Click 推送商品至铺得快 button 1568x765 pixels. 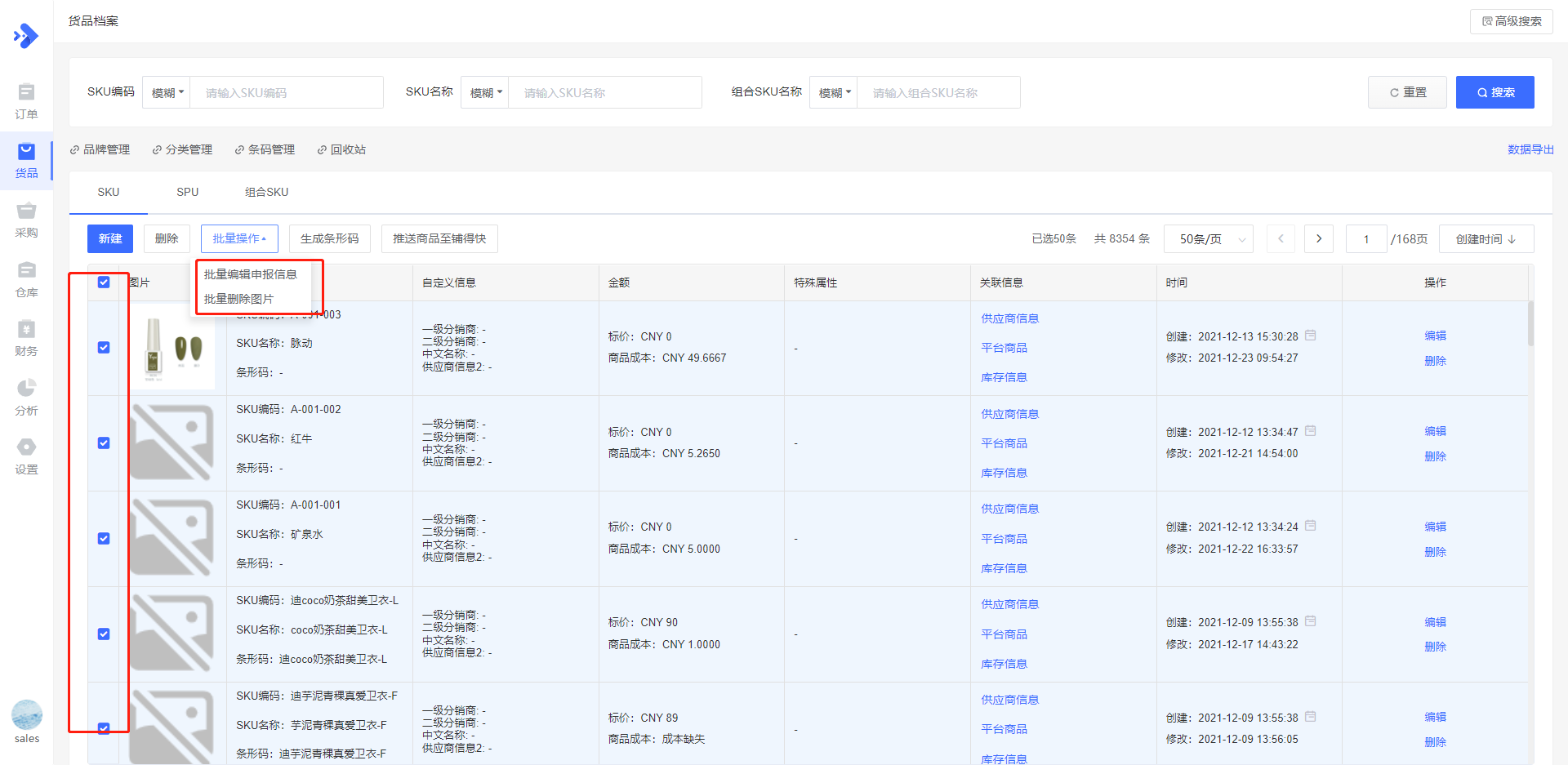(x=439, y=238)
